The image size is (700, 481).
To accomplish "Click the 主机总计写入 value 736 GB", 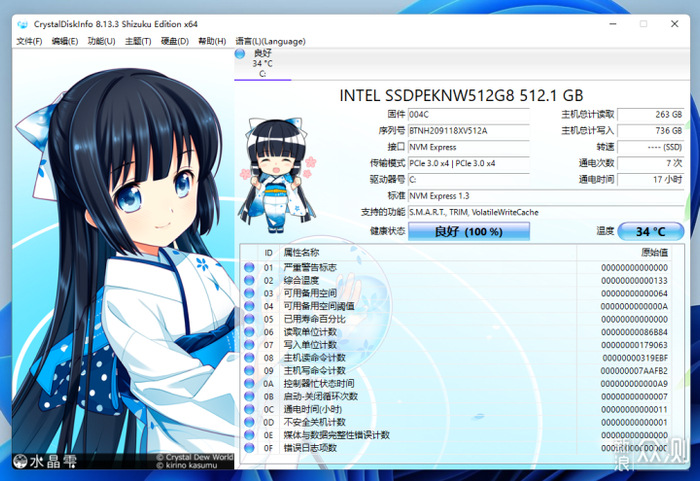I will (x=651, y=131).
